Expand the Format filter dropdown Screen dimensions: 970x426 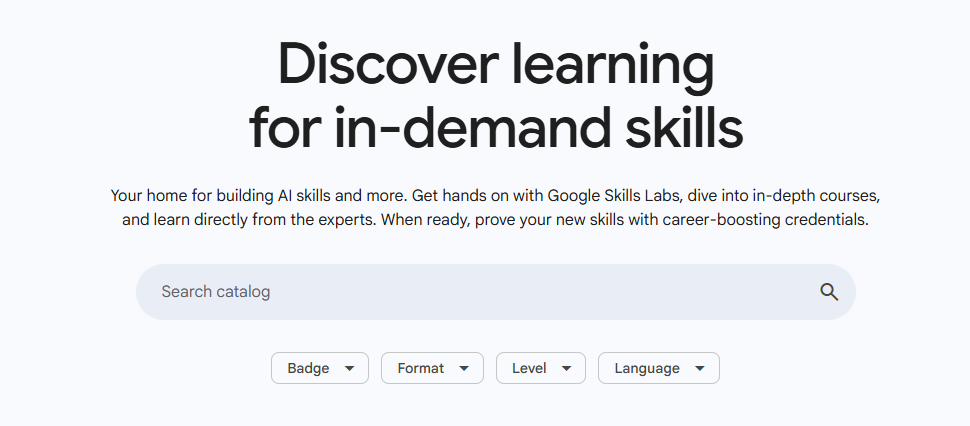point(432,368)
